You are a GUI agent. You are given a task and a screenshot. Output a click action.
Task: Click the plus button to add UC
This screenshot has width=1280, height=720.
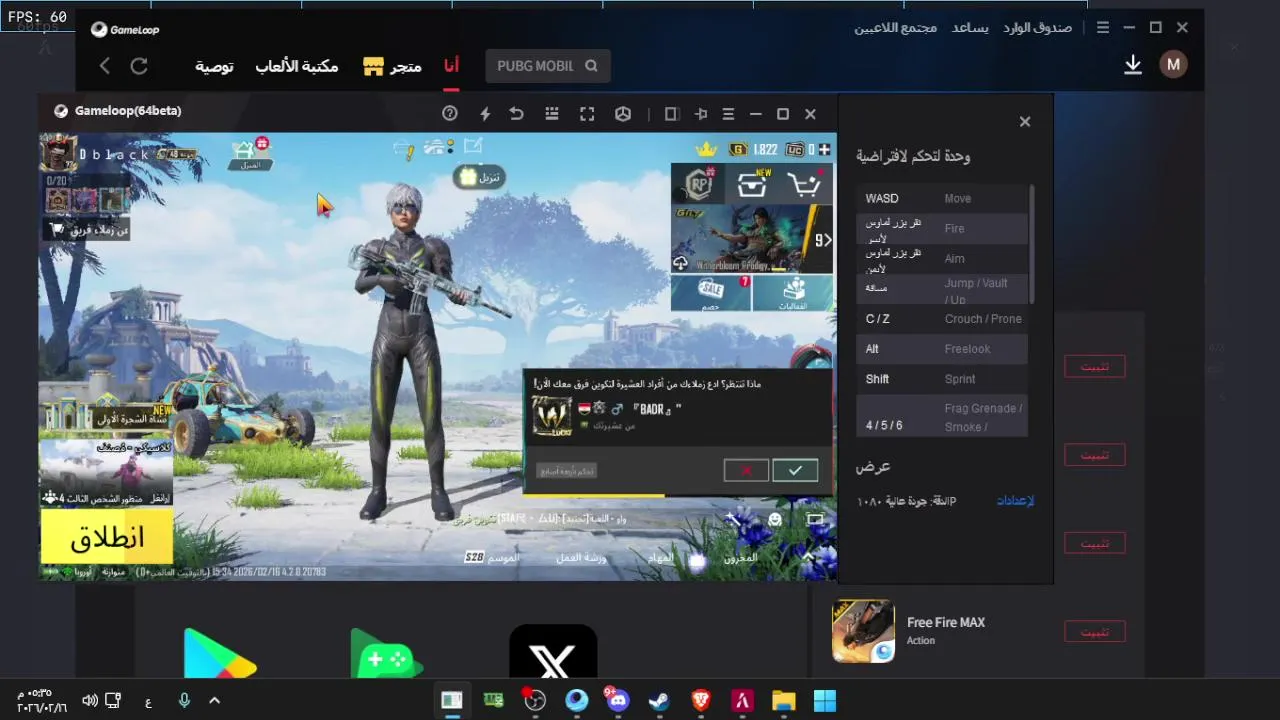(825, 149)
